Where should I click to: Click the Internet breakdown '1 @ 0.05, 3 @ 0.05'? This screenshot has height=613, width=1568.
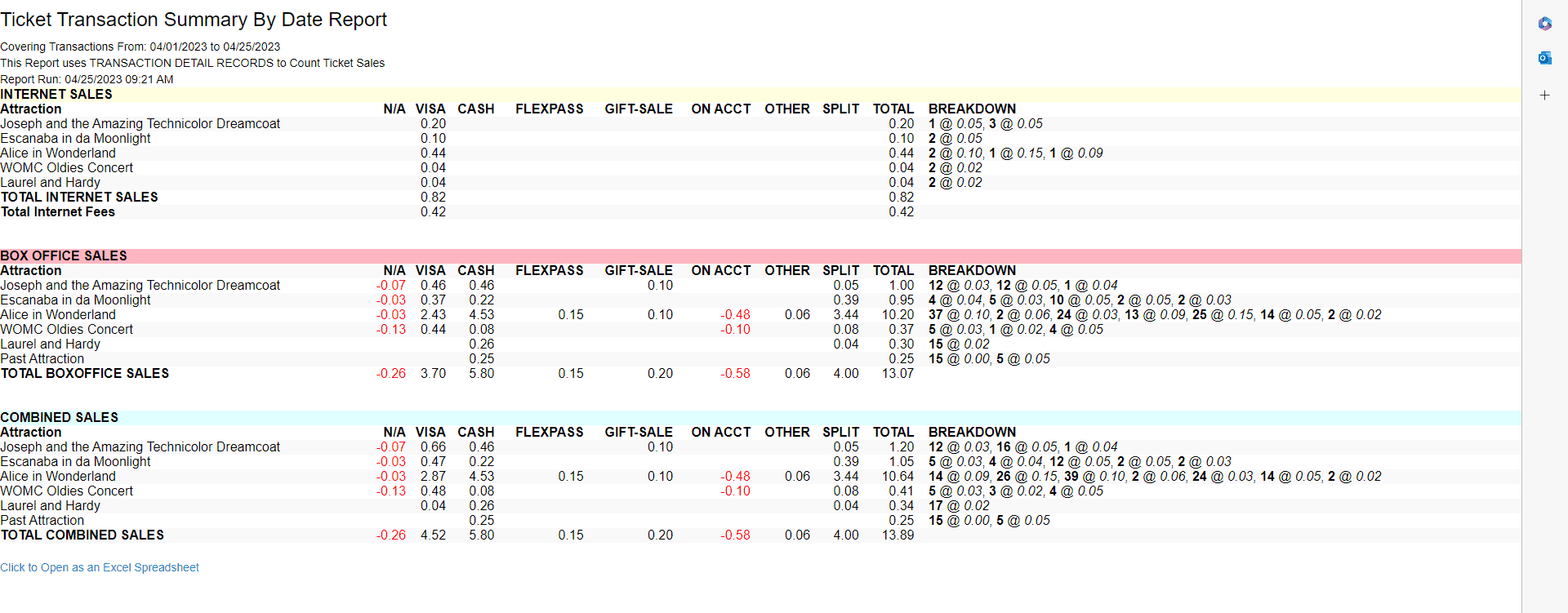986,124
